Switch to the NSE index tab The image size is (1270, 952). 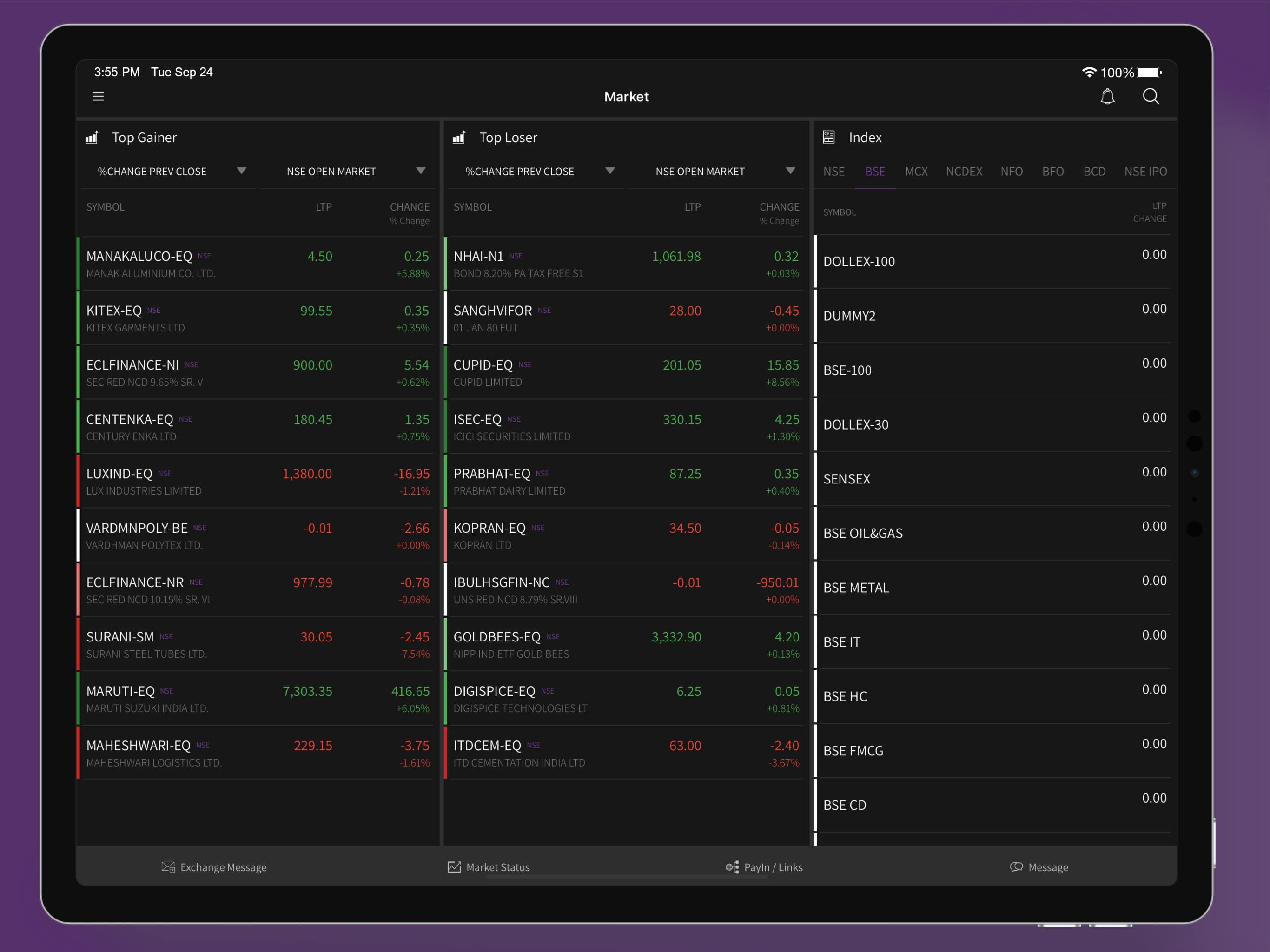point(833,171)
